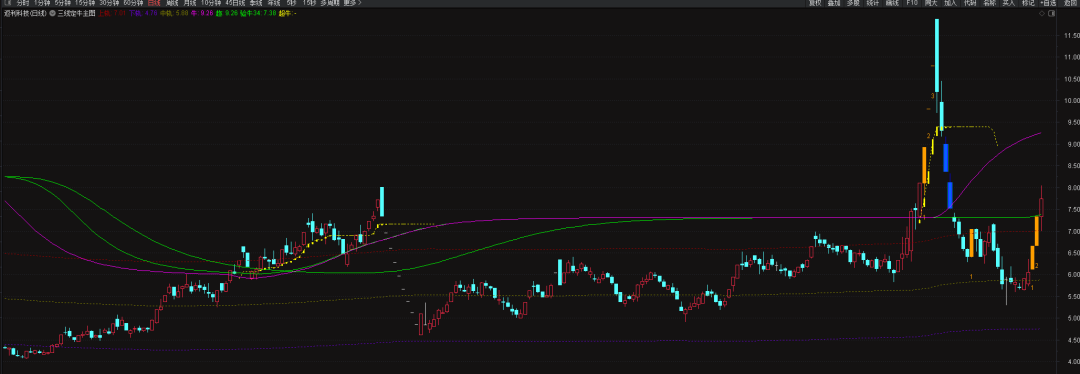Expand the 更多 period options
Screen dimensions: 1080x374
(353, 3)
